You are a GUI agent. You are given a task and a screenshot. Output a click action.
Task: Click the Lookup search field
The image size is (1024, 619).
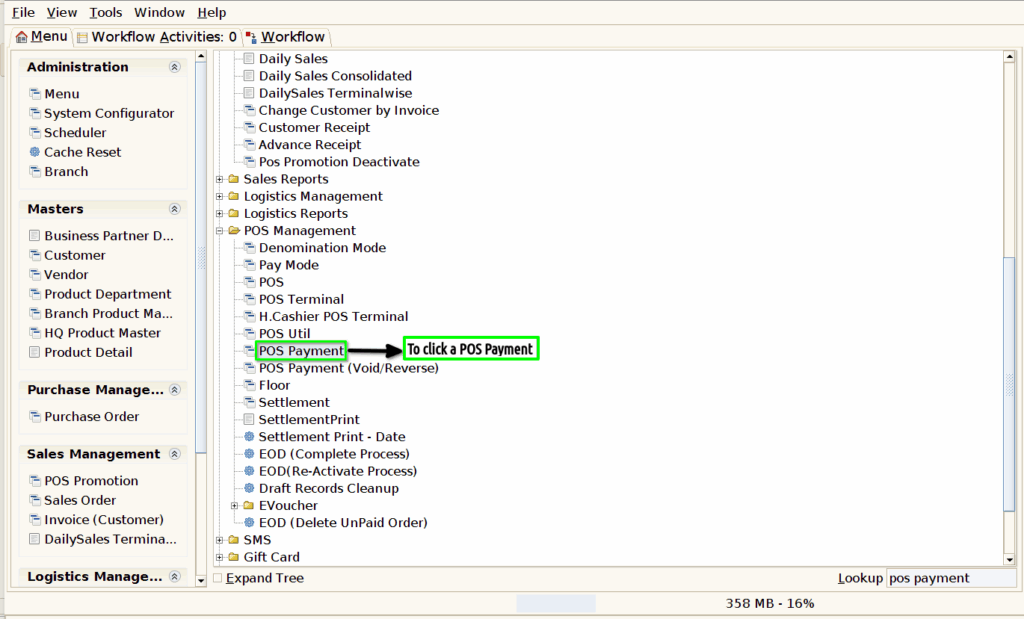click(x=951, y=578)
